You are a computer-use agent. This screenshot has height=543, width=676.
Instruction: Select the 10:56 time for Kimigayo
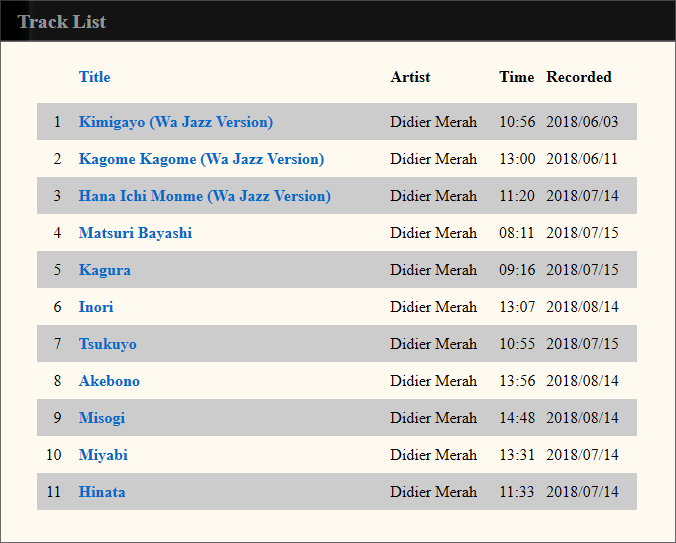(x=517, y=122)
